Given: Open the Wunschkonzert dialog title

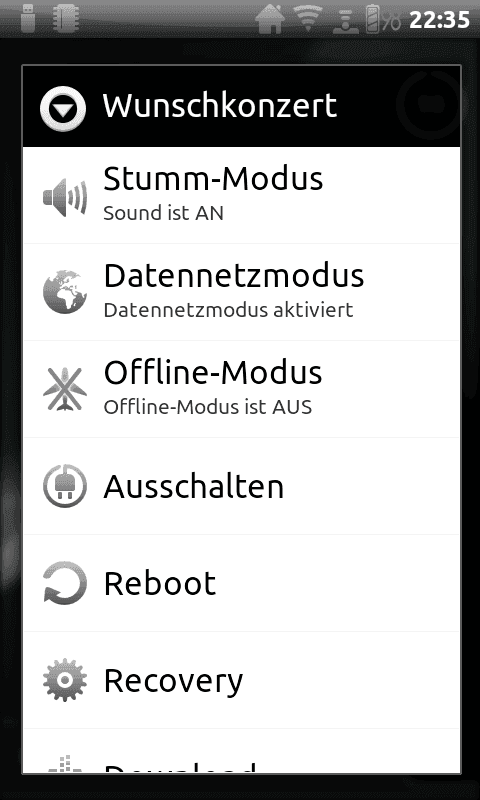Looking at the screenshot, I should [220, 106].
